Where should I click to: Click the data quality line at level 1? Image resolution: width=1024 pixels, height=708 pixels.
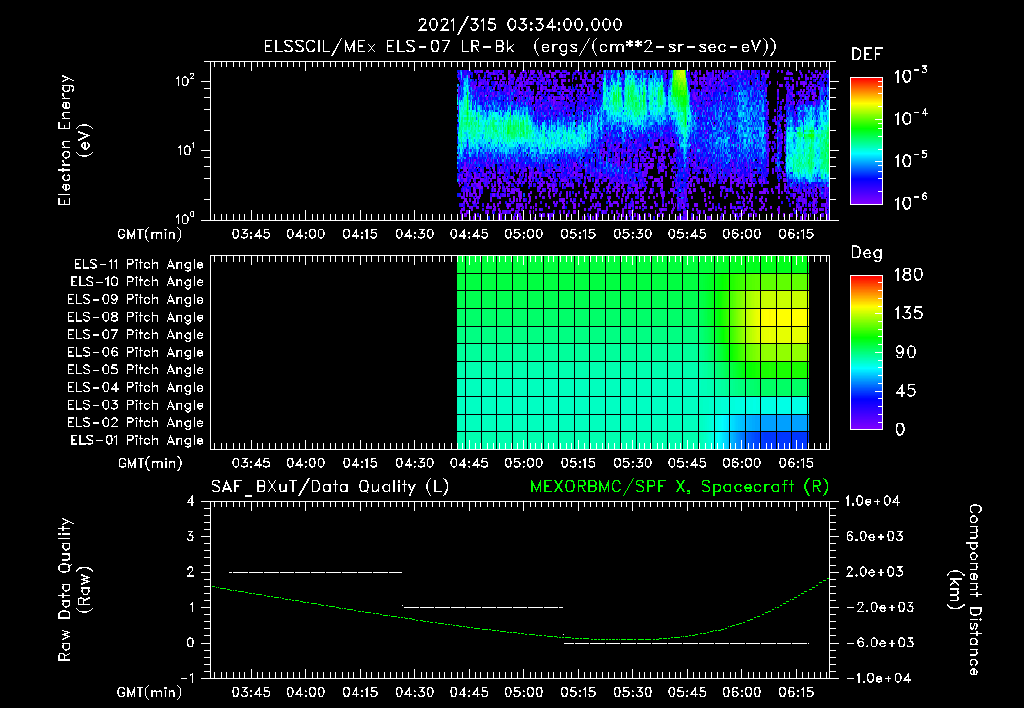[x=483, y=607]
